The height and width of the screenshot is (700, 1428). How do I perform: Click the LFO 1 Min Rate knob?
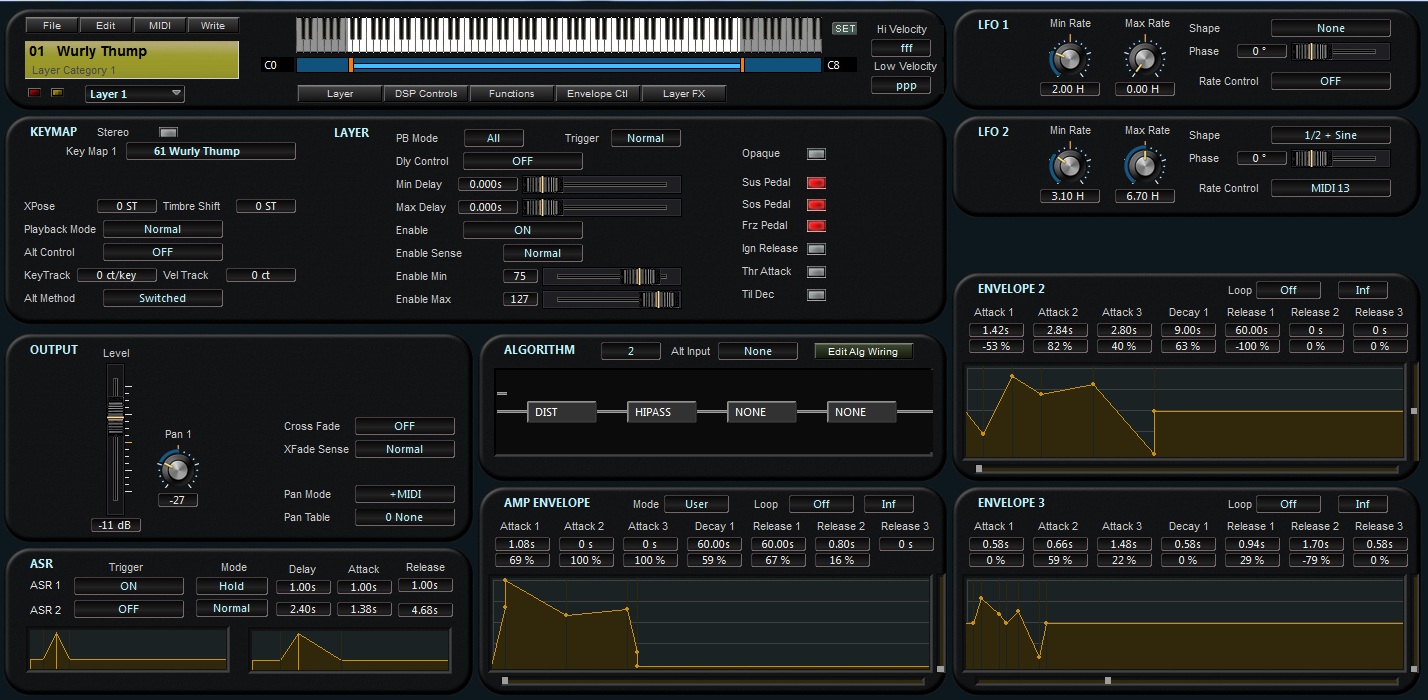(x=1069, y=59)
